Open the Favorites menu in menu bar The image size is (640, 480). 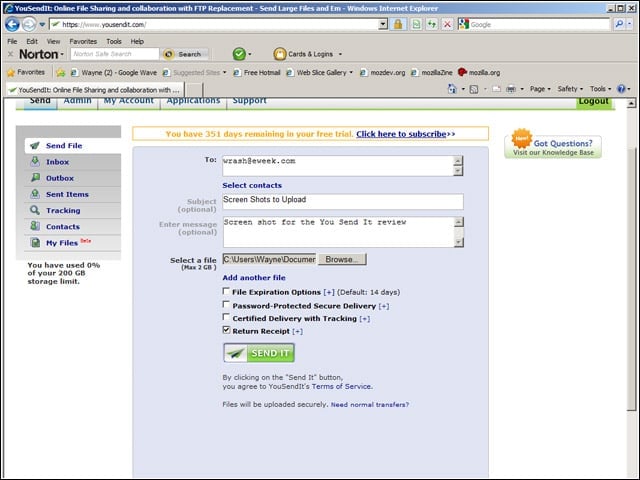coord(83,42)
